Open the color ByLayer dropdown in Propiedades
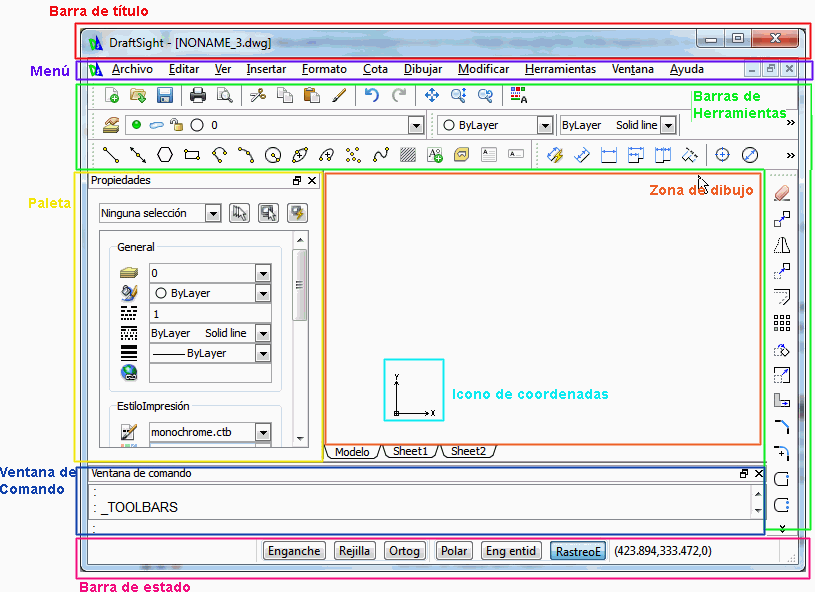 click(x=263, y=293)
